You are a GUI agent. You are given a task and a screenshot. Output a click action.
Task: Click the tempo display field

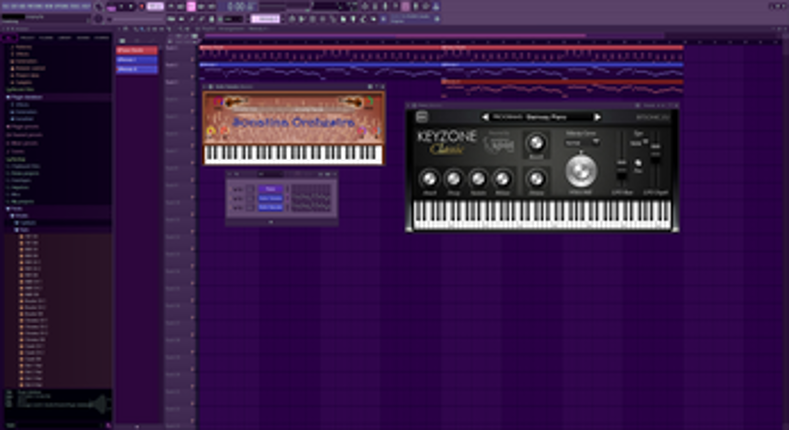(x=155, y=7)
